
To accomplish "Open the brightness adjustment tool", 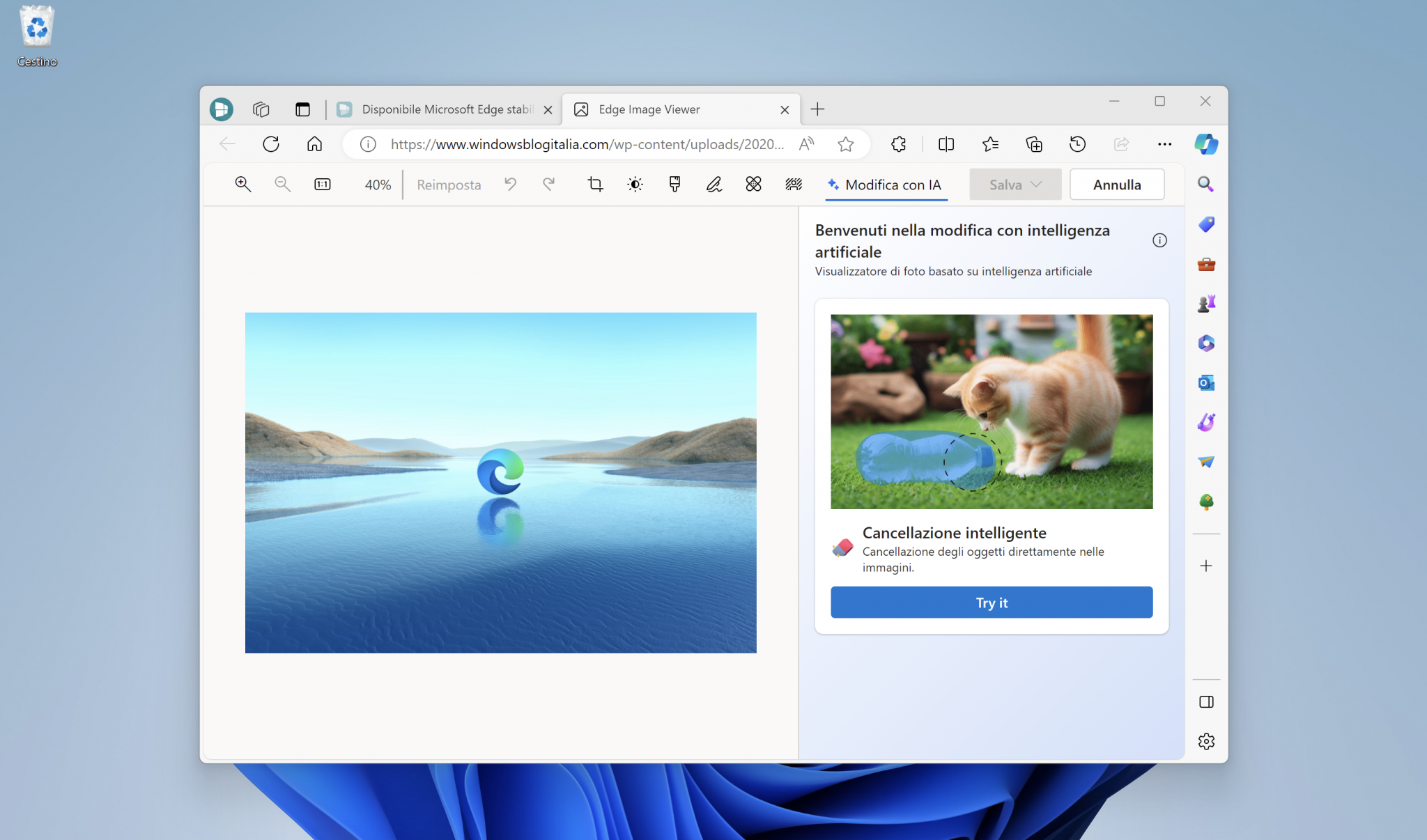I will (635, 184).
